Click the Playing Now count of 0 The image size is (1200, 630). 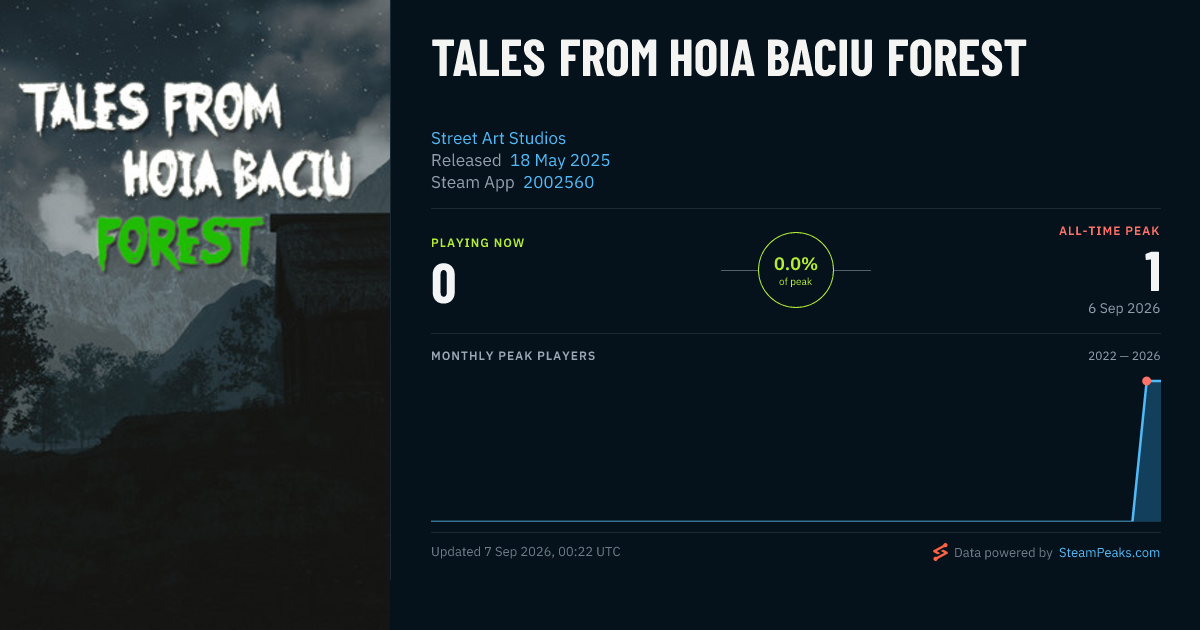(x=444, y=283)
